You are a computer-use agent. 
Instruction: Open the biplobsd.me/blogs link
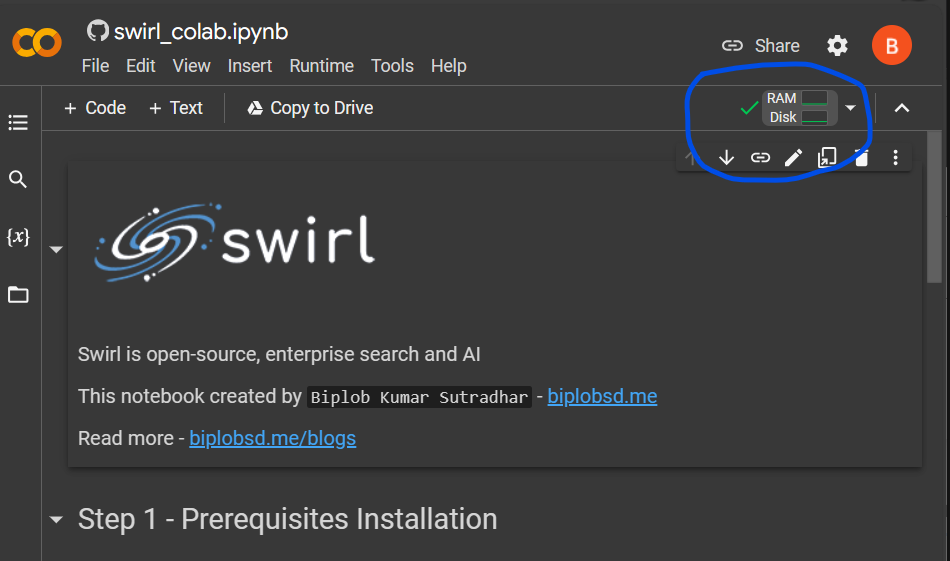273,438
